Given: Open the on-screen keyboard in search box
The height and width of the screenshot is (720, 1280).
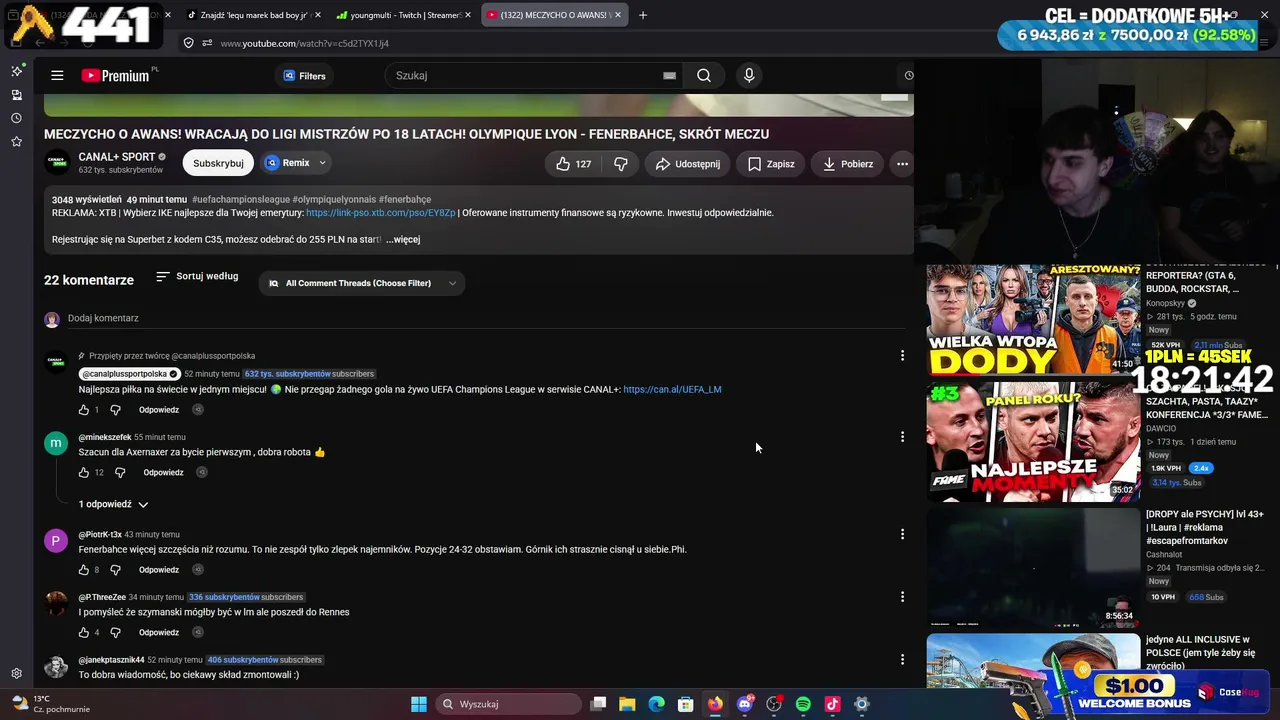Looking at the screenshot, I should point(669,76).
